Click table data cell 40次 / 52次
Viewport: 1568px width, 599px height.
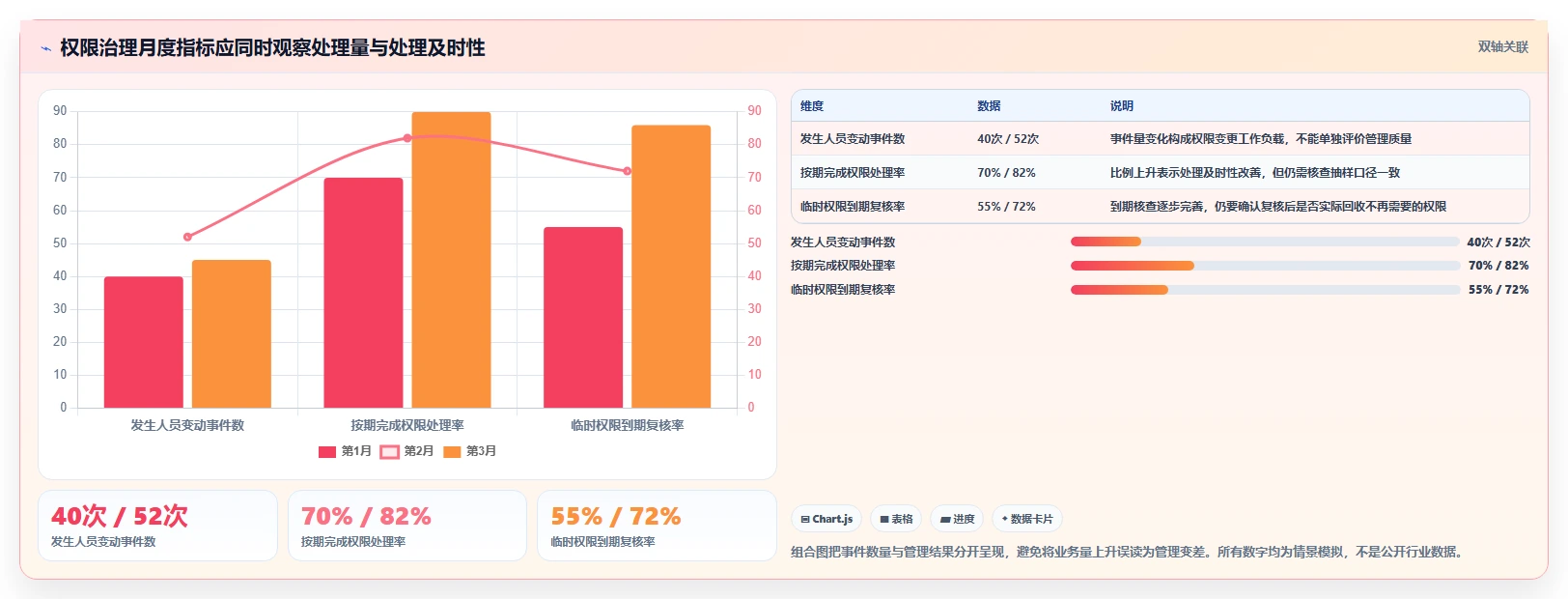tap(1008, 139)
